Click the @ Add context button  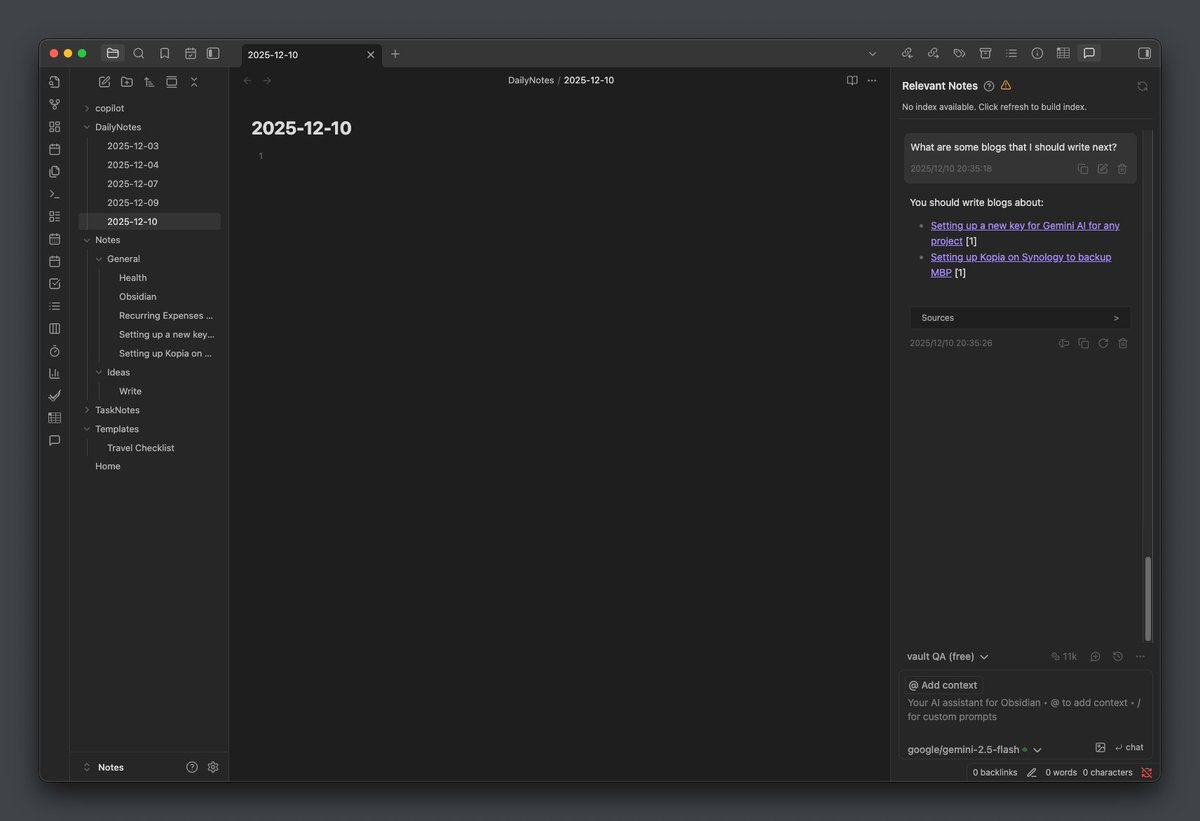pyautogui.click(x=943, y=685)
